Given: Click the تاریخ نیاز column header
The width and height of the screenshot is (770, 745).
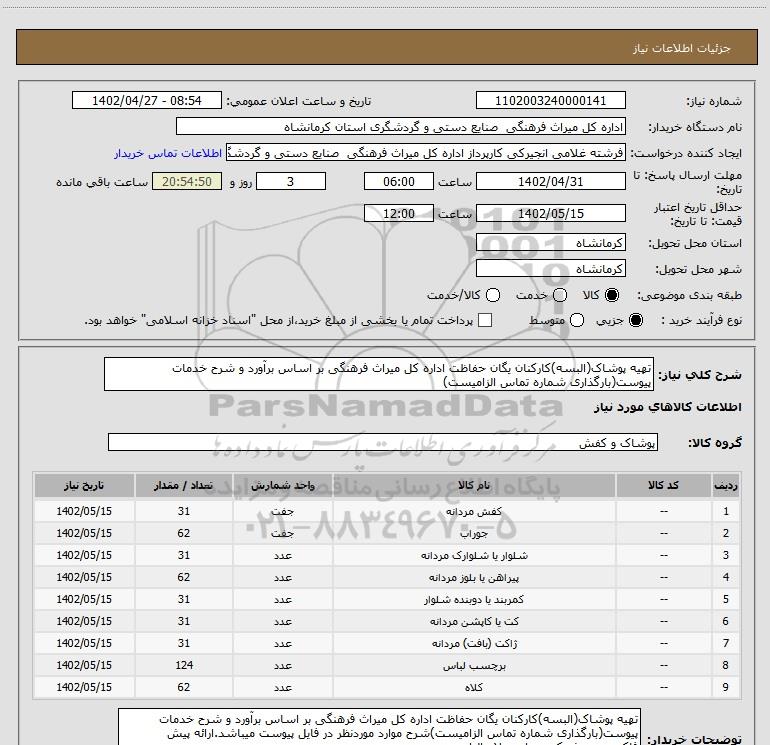Looking at the screenshot, I should coord(84,486).
